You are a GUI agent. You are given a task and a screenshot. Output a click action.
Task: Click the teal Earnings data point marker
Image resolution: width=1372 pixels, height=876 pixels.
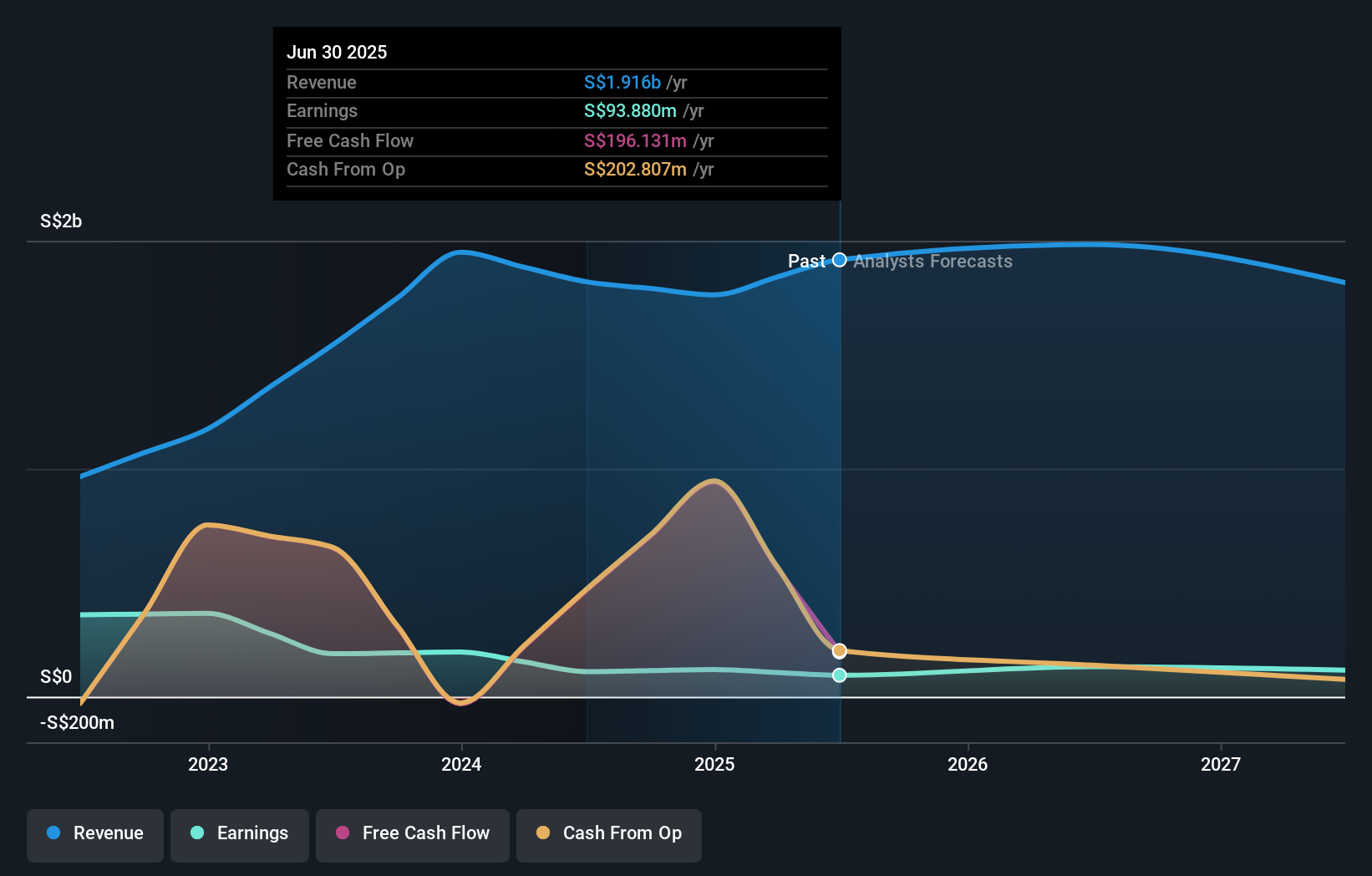click(x=839, y=675)
